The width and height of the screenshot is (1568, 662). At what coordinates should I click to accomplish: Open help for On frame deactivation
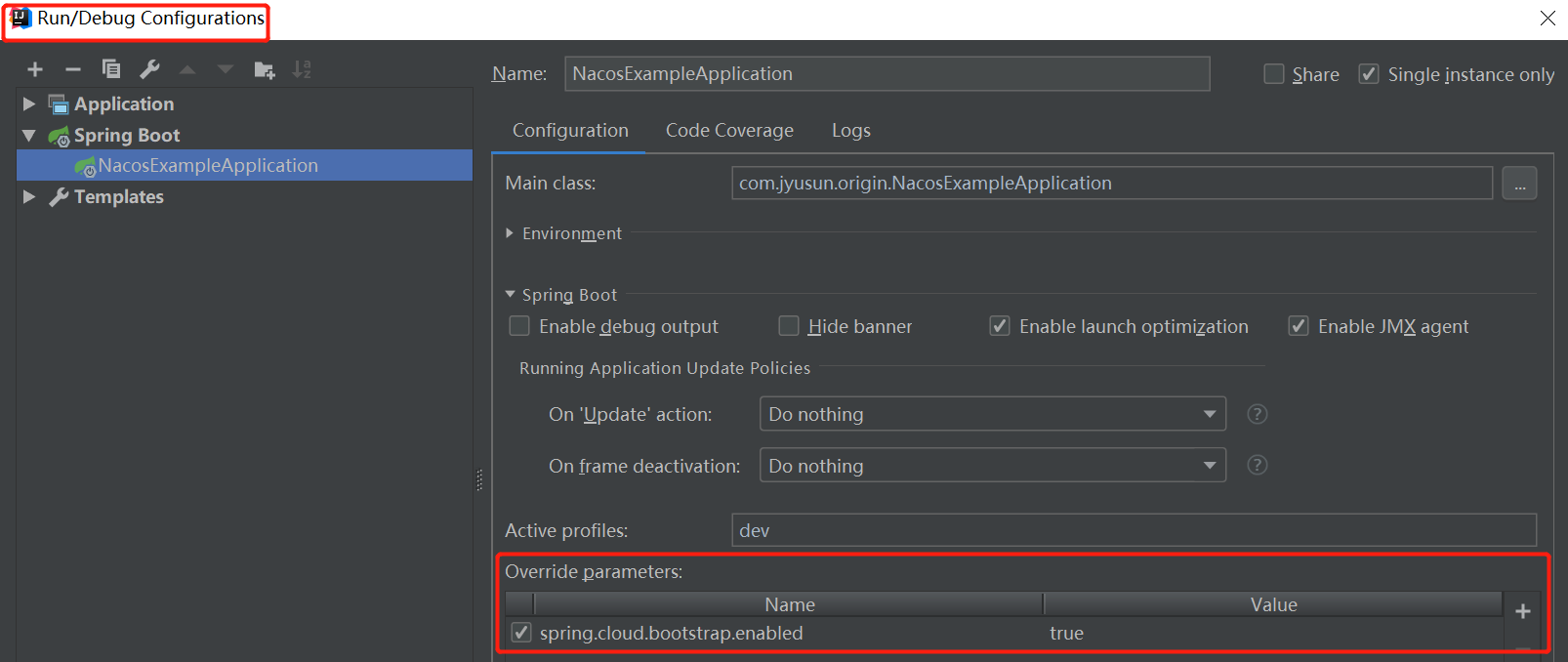pyautogui.click(x=1258, y=465)
